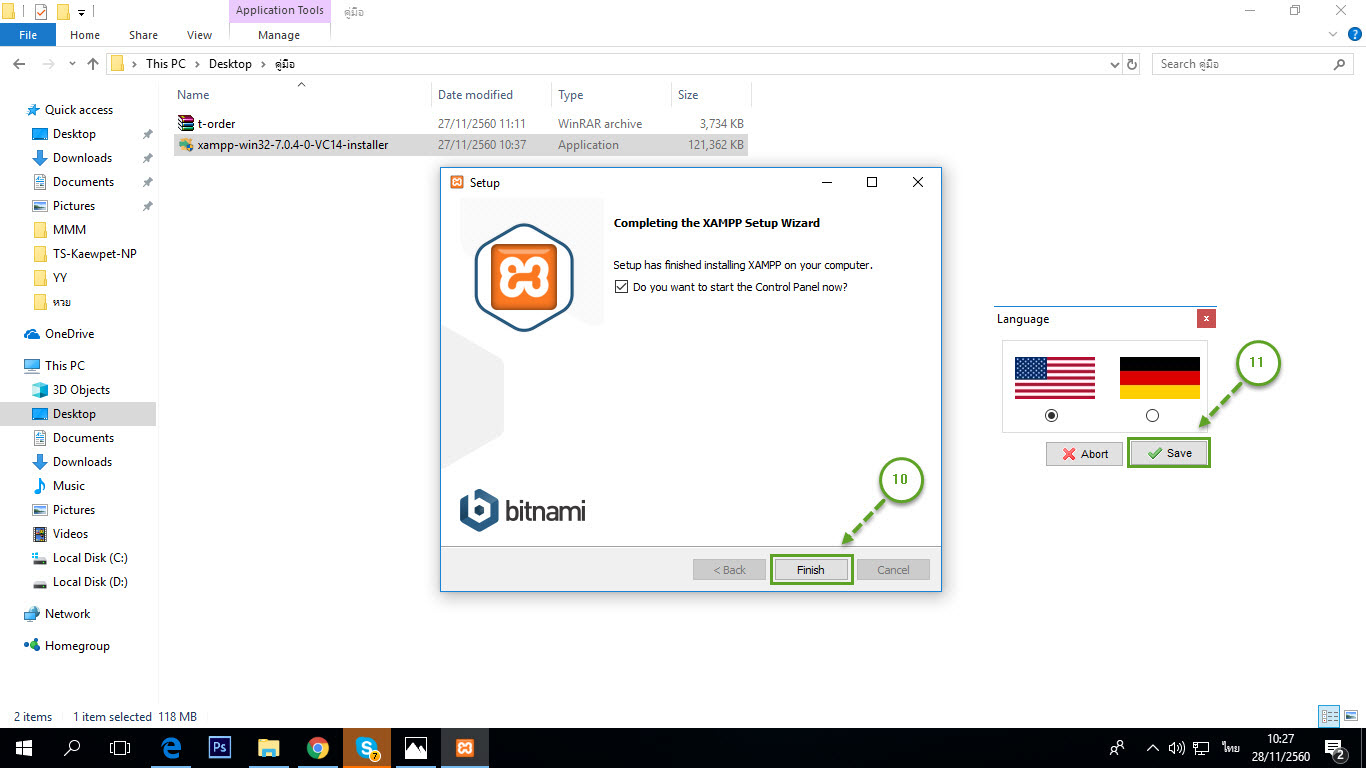Select the American flag language option

pos(1055,379)
